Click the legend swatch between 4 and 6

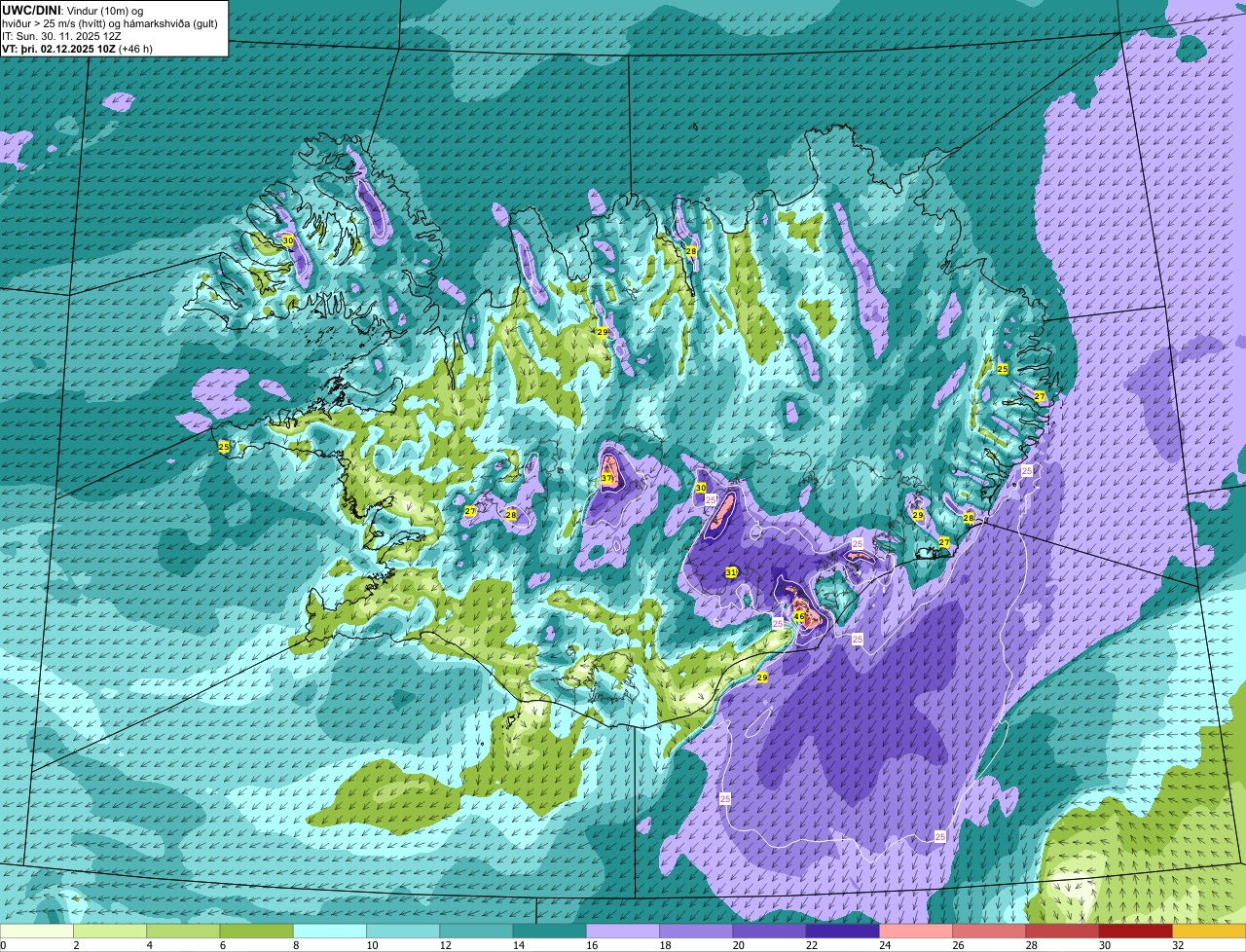[x=183, y=931]
